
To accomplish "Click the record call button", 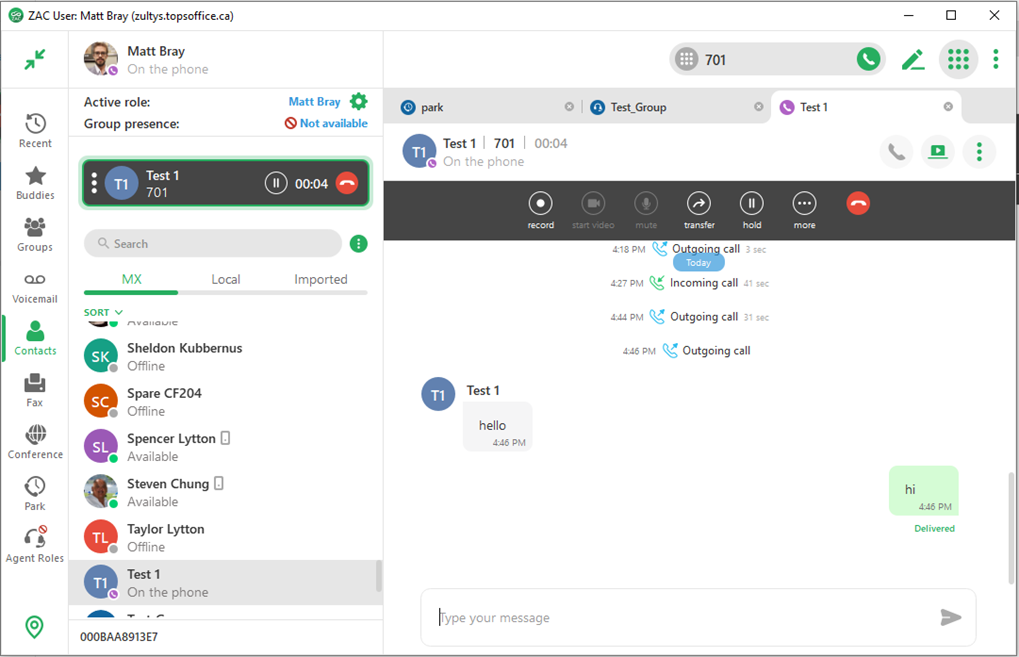I will pos(540,204).
